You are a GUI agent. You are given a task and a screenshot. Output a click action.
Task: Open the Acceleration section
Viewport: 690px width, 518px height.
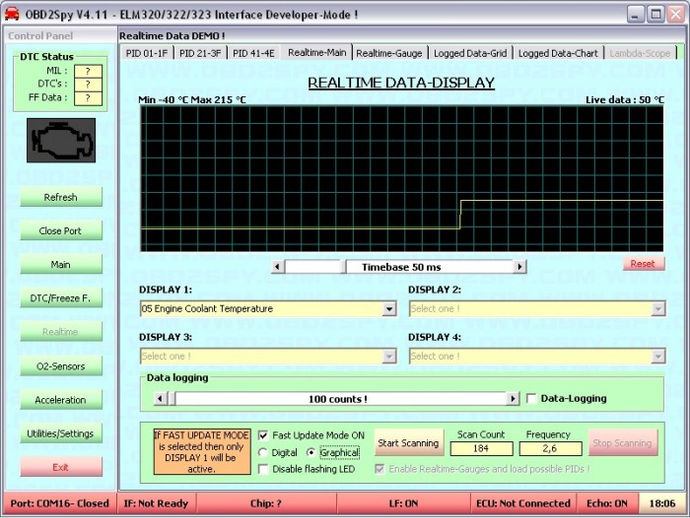tap(61, 400)
